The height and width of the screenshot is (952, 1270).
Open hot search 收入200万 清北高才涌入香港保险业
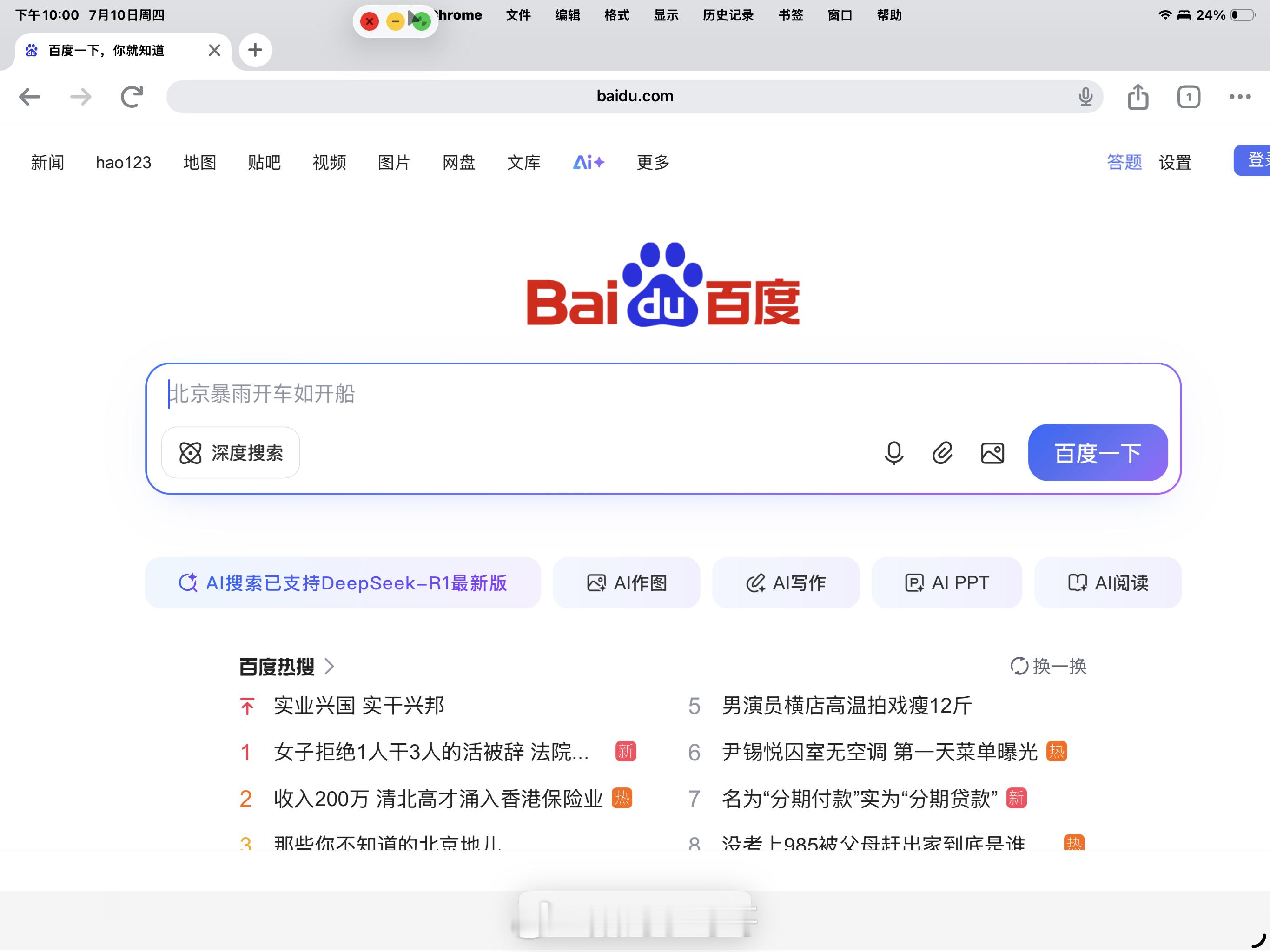pos(438,799)
